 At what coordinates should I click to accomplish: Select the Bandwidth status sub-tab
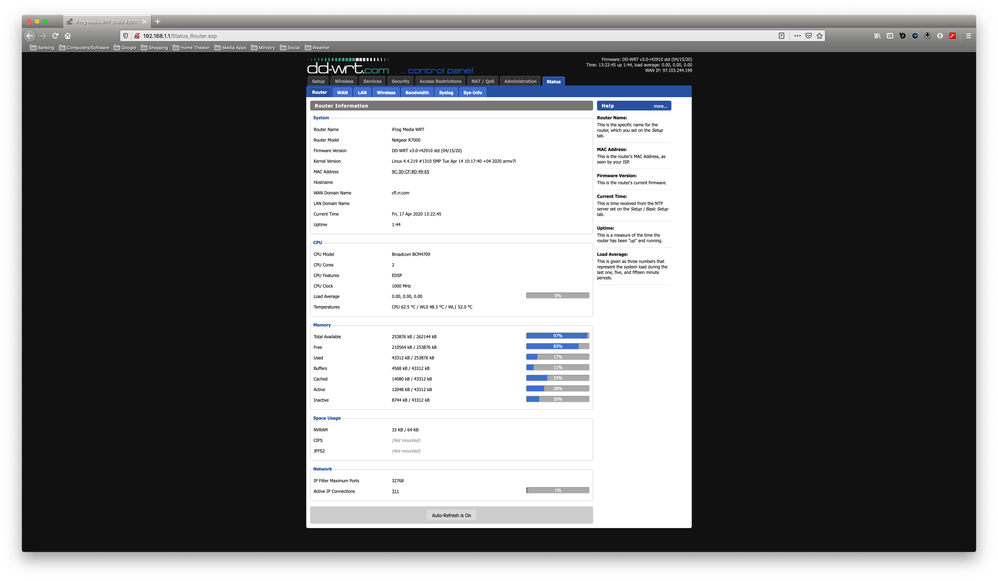pos(417,92)
